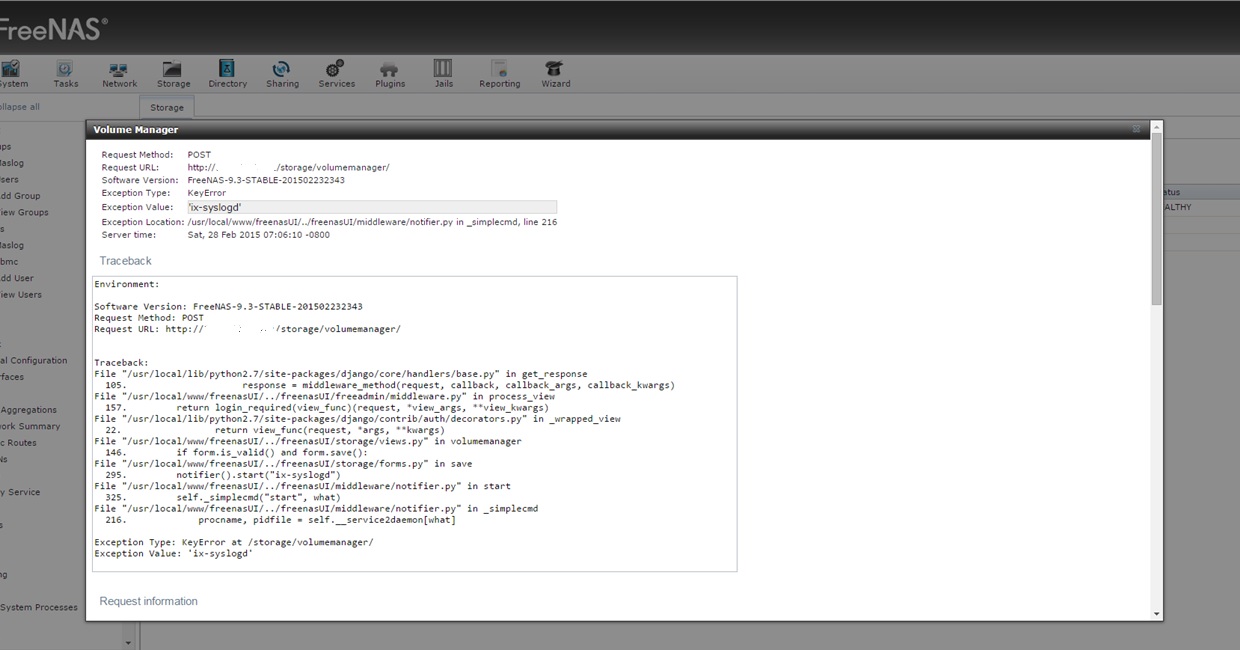The height and width of the screenshot is (650, 1240).
Task: Open Static Routes in sidebar tree
Action: click(18, 442)
